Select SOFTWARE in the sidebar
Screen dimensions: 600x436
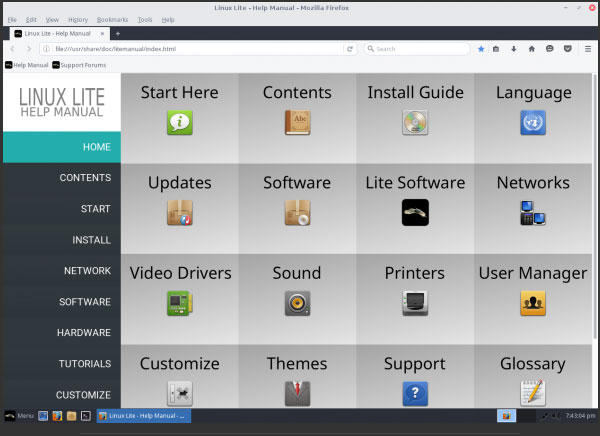point(62,302)
